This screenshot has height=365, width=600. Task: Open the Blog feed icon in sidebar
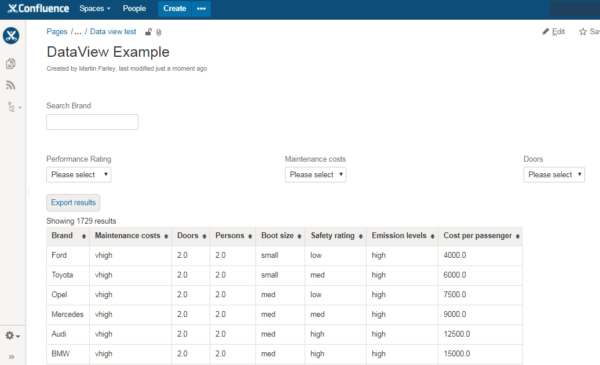click(x=11, y=85)
